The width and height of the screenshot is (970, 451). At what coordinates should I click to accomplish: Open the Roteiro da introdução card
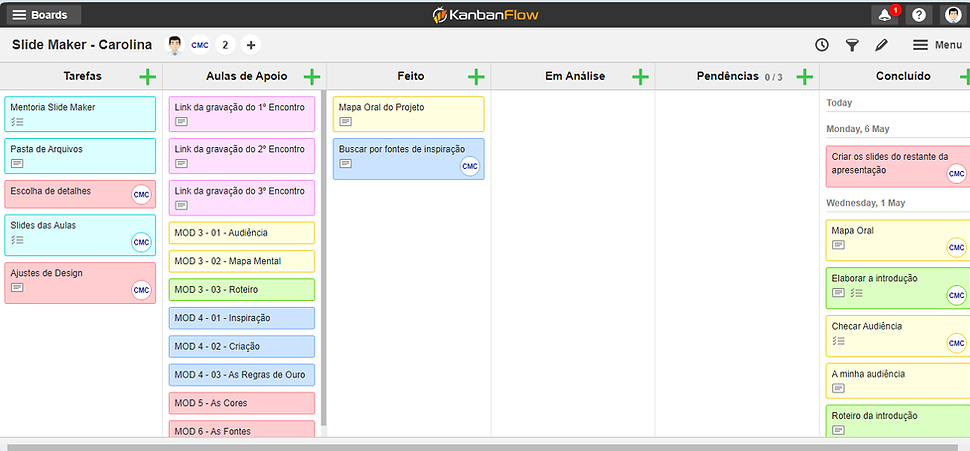(898, 421)
